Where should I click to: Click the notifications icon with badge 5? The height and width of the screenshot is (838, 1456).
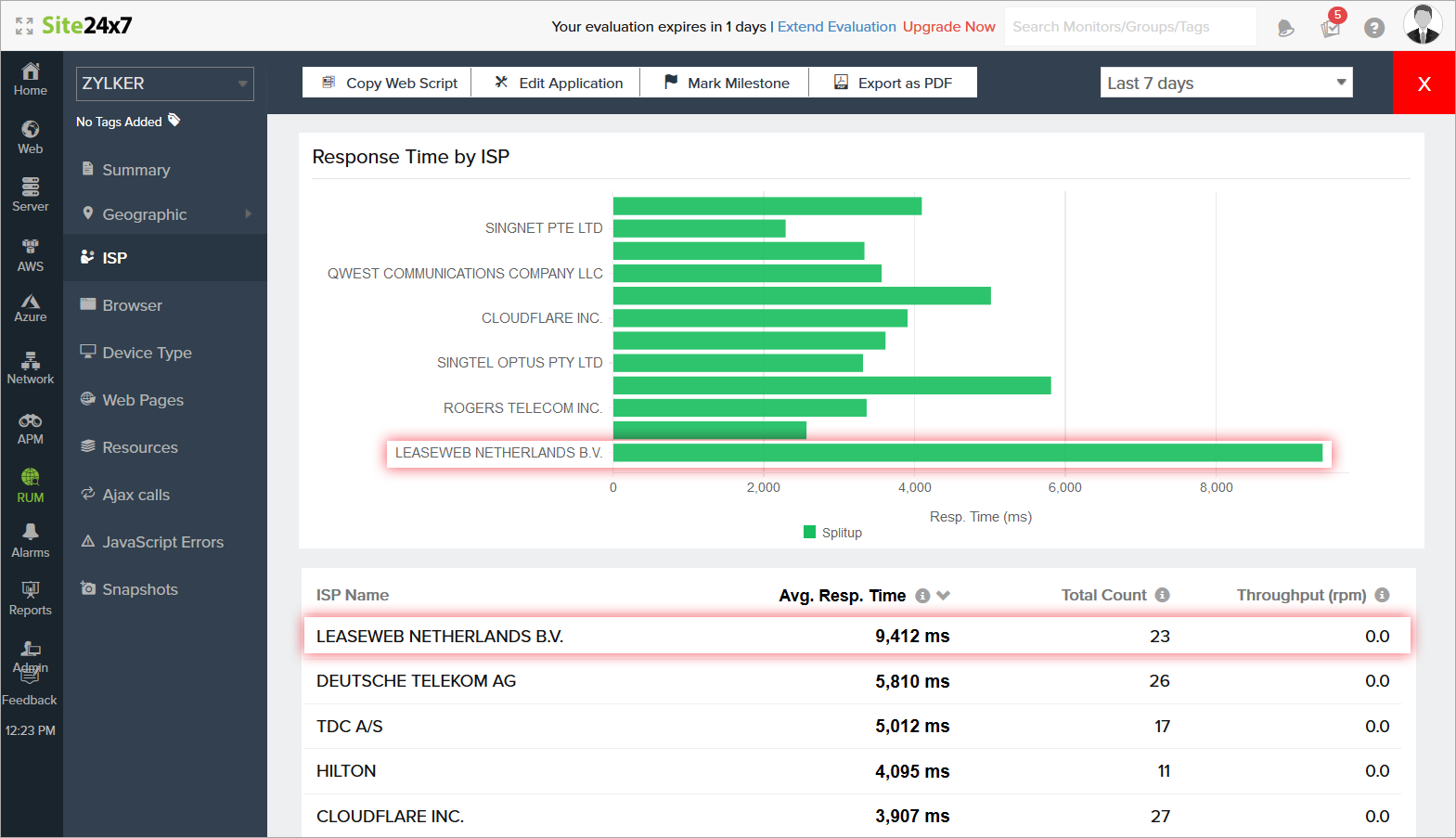[1331, 28]
